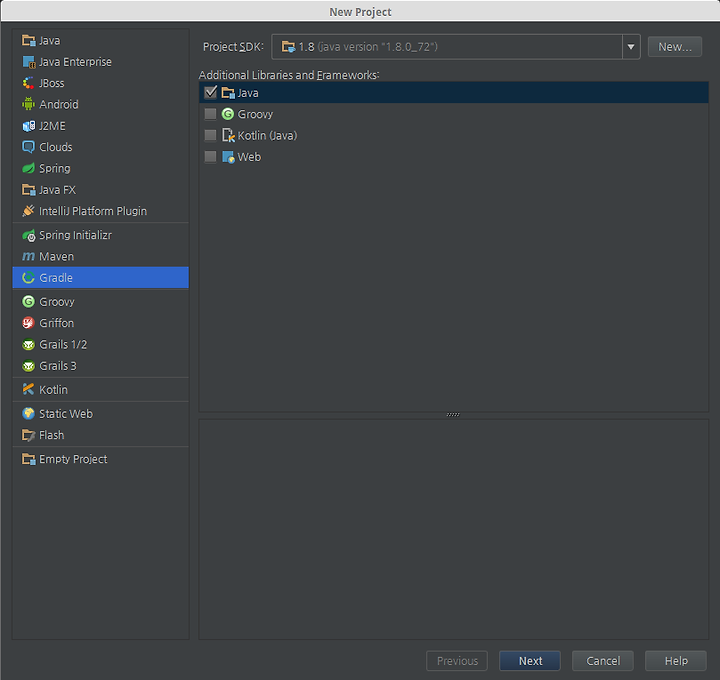Choose the J2ME icon

point(28,126)
